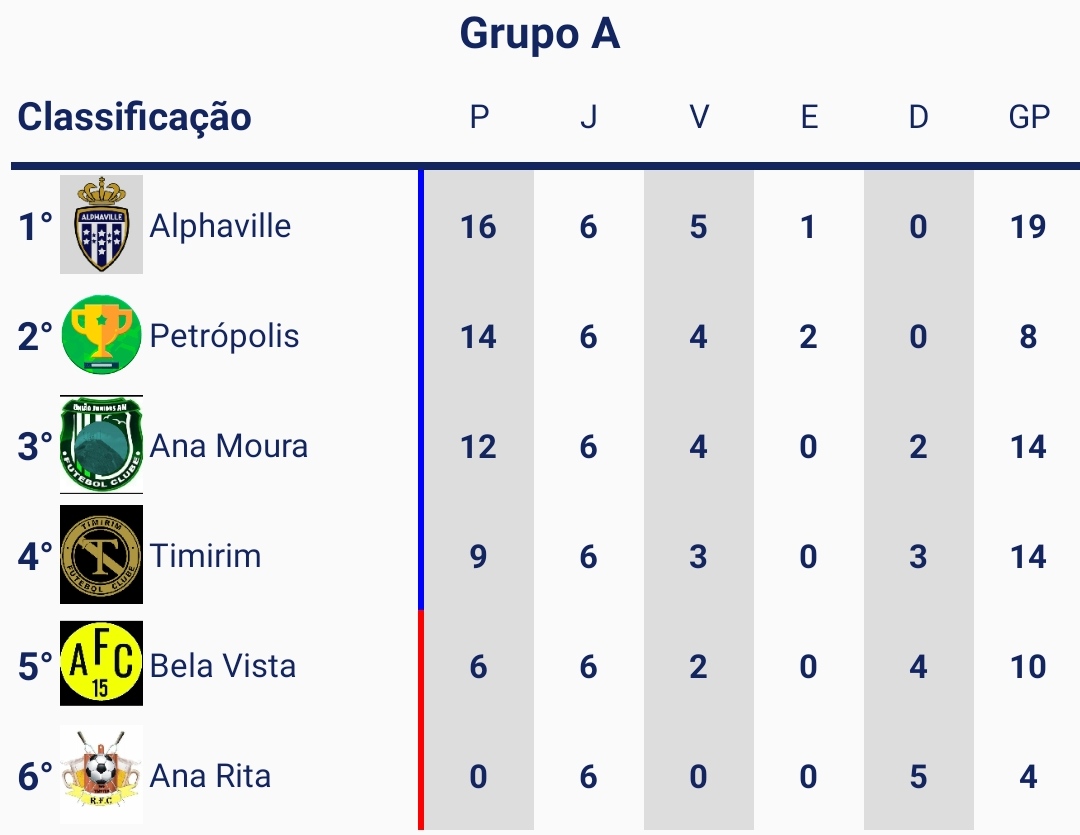The height and width of the screenshot is (835, 1080).
Task: Select the V wins column header
Action: [699, 118]
